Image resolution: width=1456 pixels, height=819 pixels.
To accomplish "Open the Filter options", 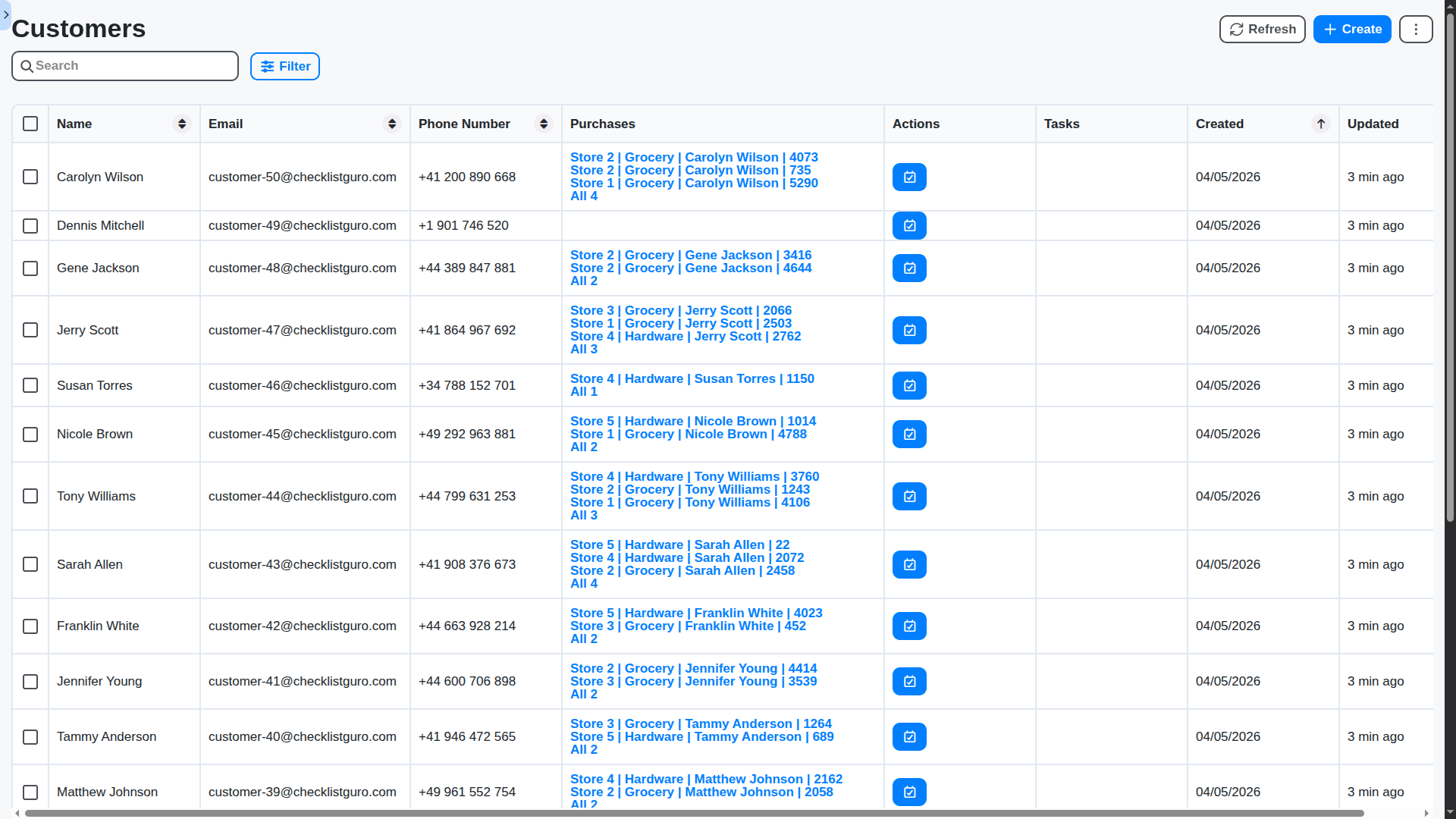I will click(285, 66).
